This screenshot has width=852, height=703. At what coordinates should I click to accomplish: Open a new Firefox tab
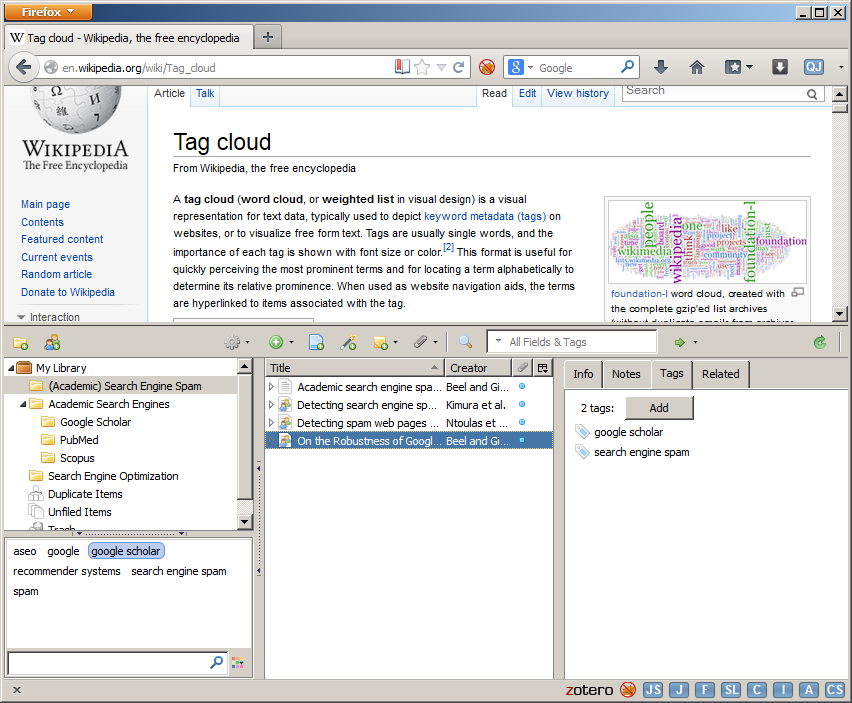click(x=268, y=37)
